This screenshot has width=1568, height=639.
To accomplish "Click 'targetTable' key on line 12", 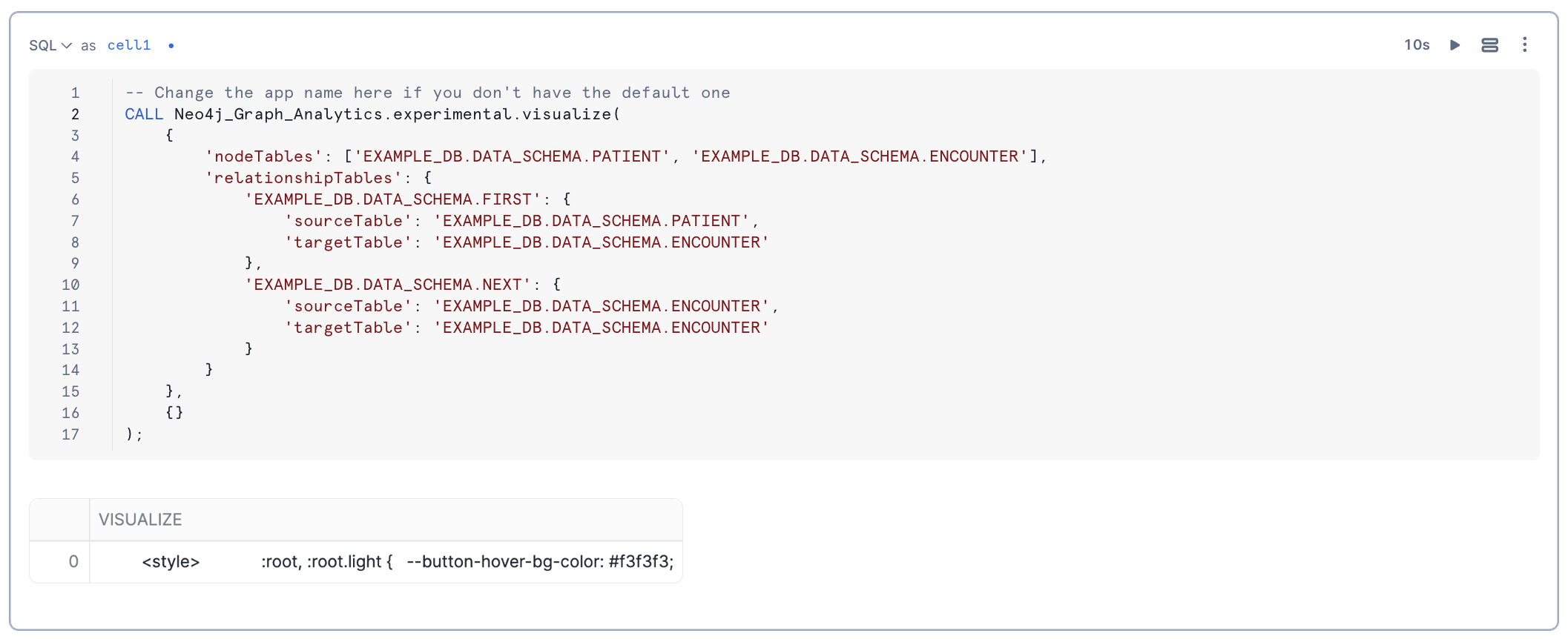I will click(x=348, y=328).
